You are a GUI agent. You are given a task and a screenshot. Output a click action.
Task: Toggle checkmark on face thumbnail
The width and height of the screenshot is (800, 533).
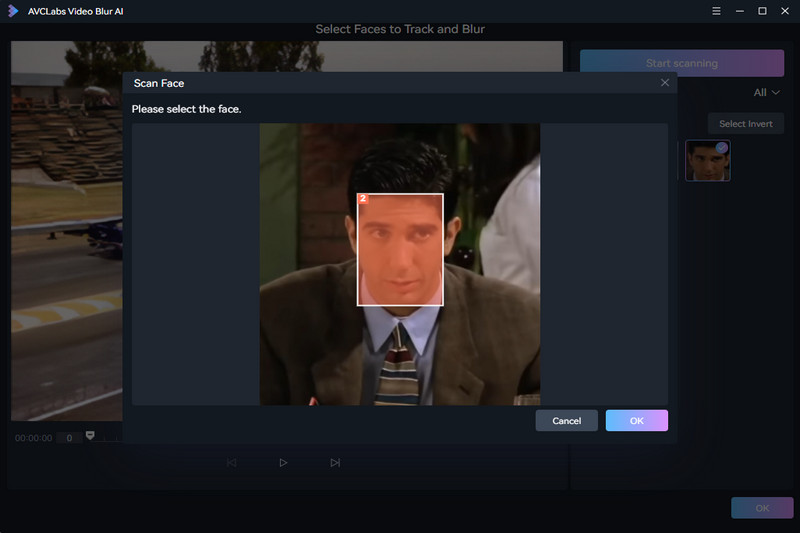tap(721, 148)
